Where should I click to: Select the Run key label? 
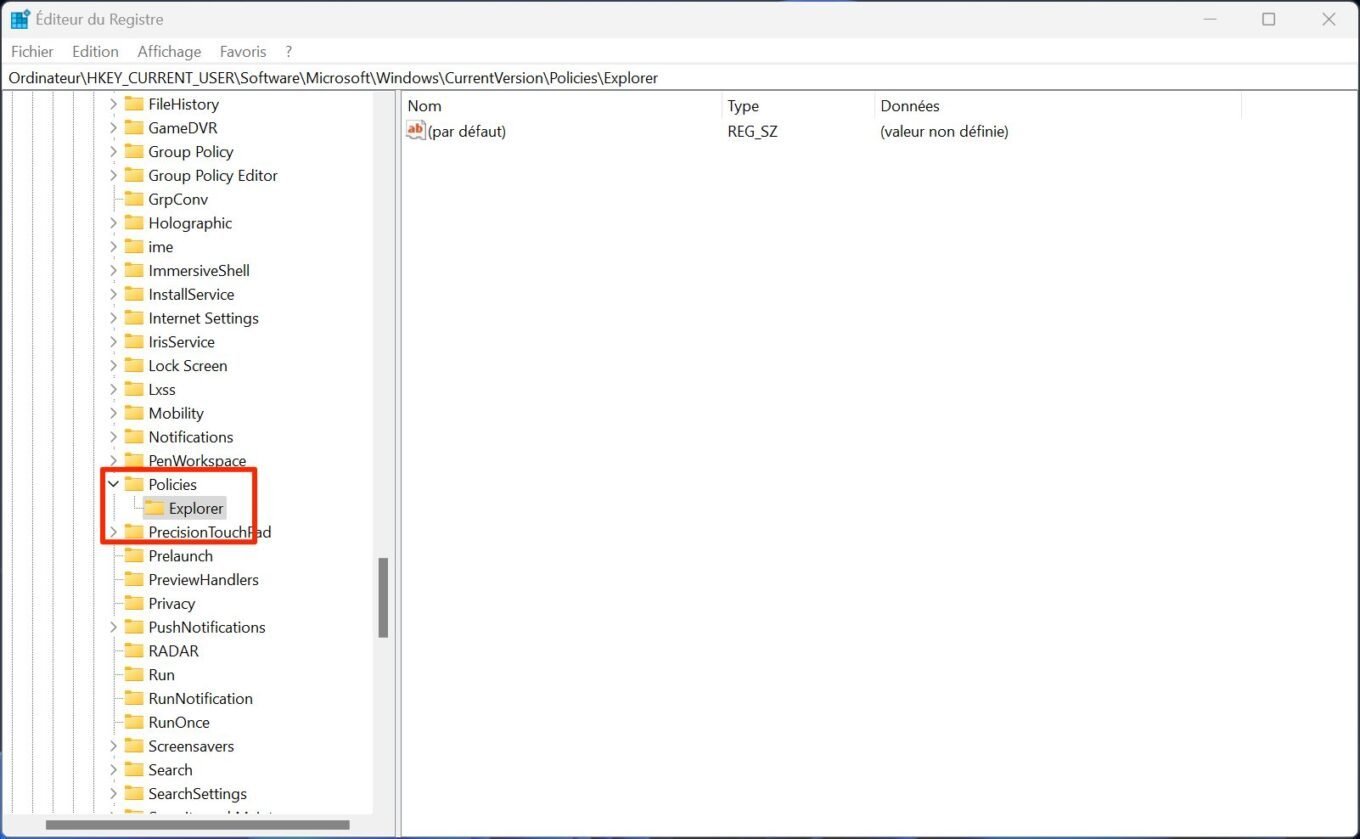162,675
